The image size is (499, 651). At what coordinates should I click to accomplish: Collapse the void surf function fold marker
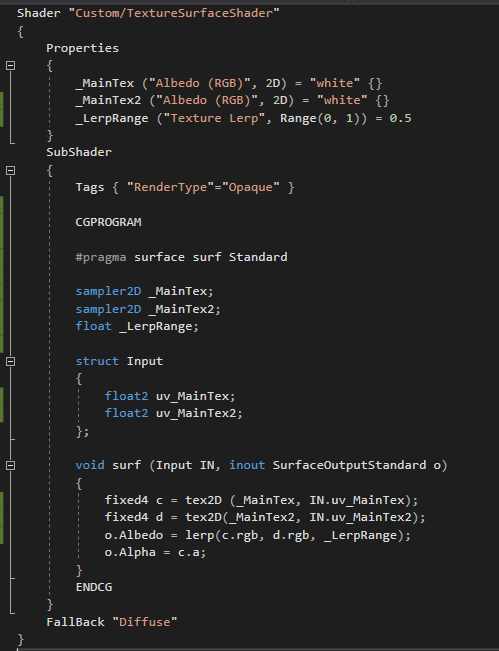coord(11,466)
